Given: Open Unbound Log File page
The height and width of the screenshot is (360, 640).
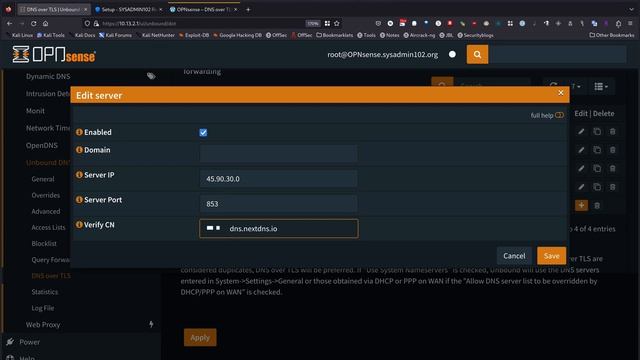Looking at the screenshot, I should 42,308.
